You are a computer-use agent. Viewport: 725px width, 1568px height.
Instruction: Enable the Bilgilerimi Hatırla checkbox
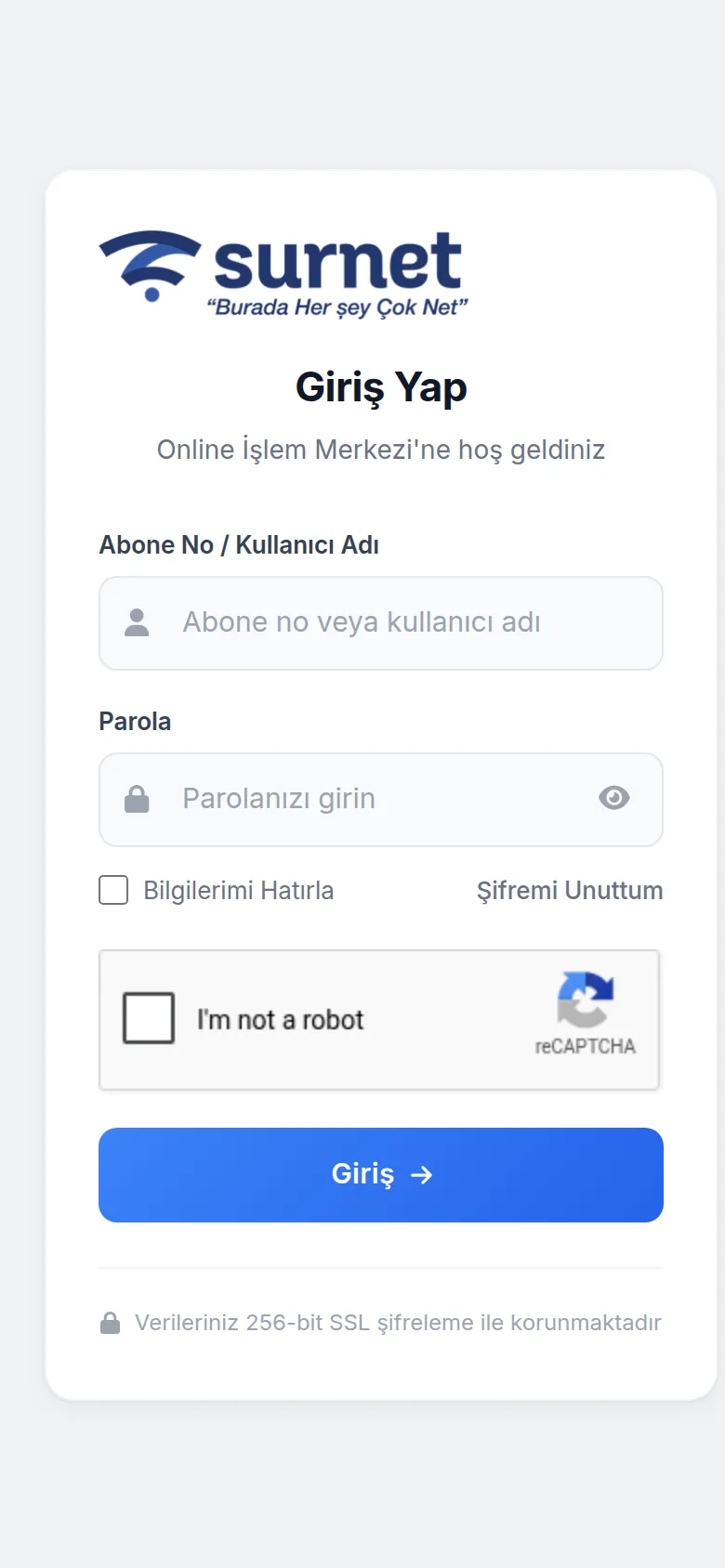(x=113, y=890)
